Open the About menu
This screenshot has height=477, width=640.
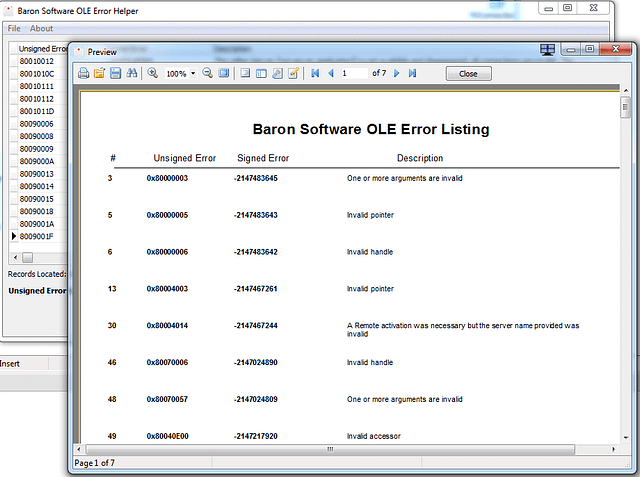tap(41, 28)
